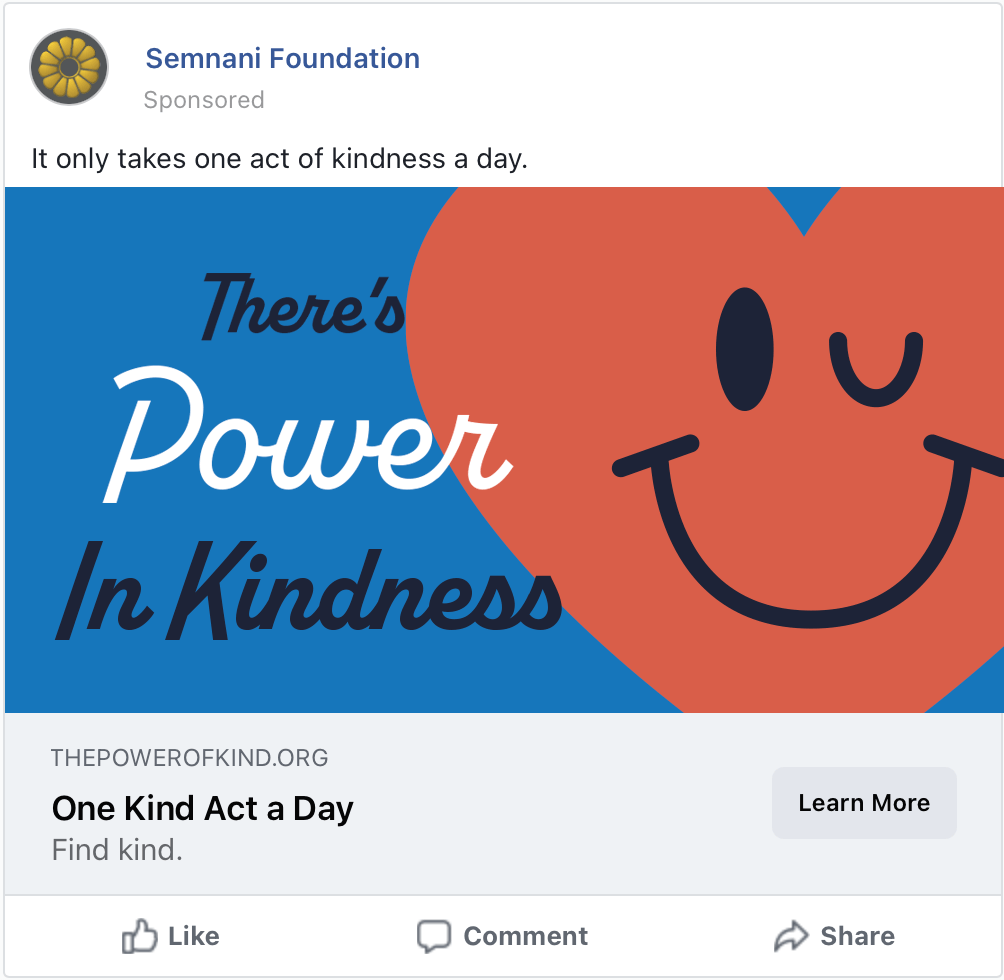Click the thumbs-up Like icon
The width and height of the screenshot is (1004, 980).
tap(139, 937)
